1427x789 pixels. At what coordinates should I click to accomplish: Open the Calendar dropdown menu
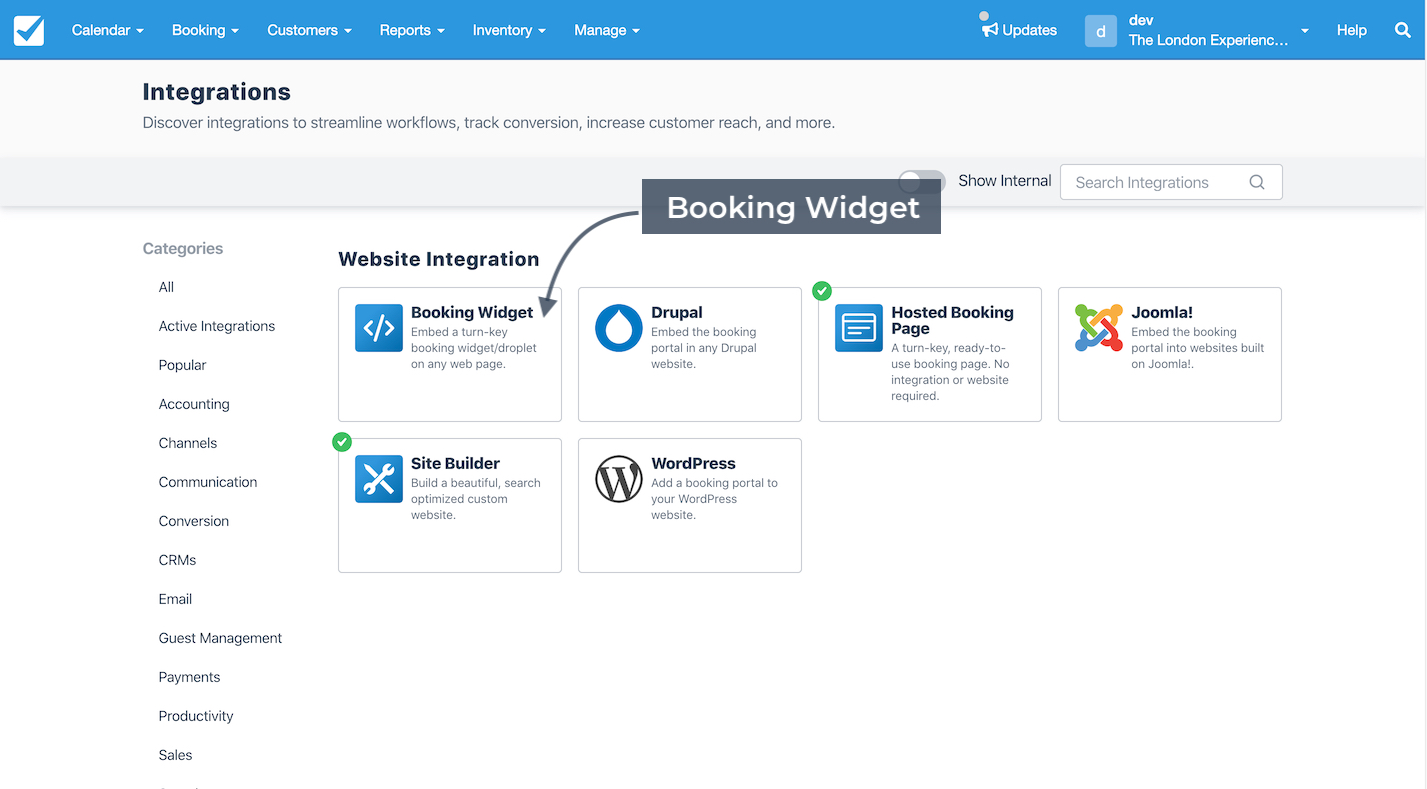click(108, 30)
